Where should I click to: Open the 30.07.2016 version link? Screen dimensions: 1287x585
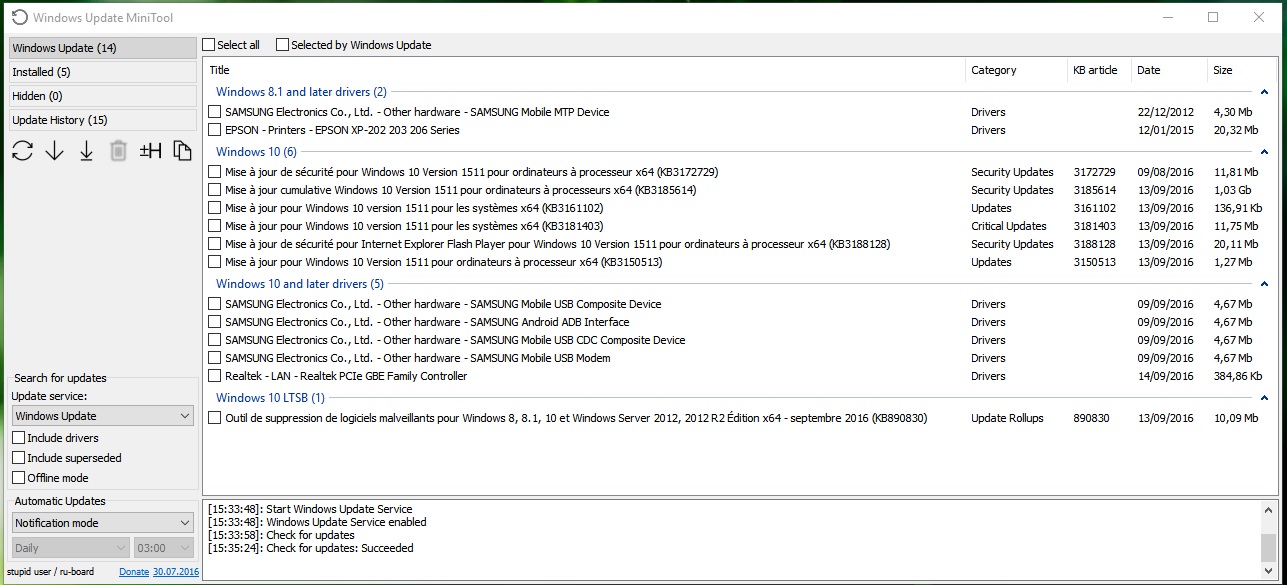point(176,572)
